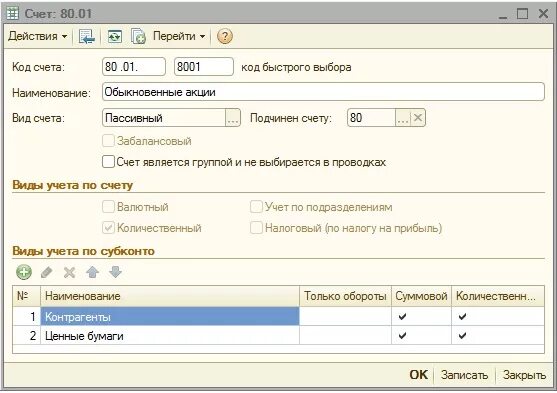Move row down with the arrow icon
557x393 pixels.
pyautogui.click(x=115, y=273)
